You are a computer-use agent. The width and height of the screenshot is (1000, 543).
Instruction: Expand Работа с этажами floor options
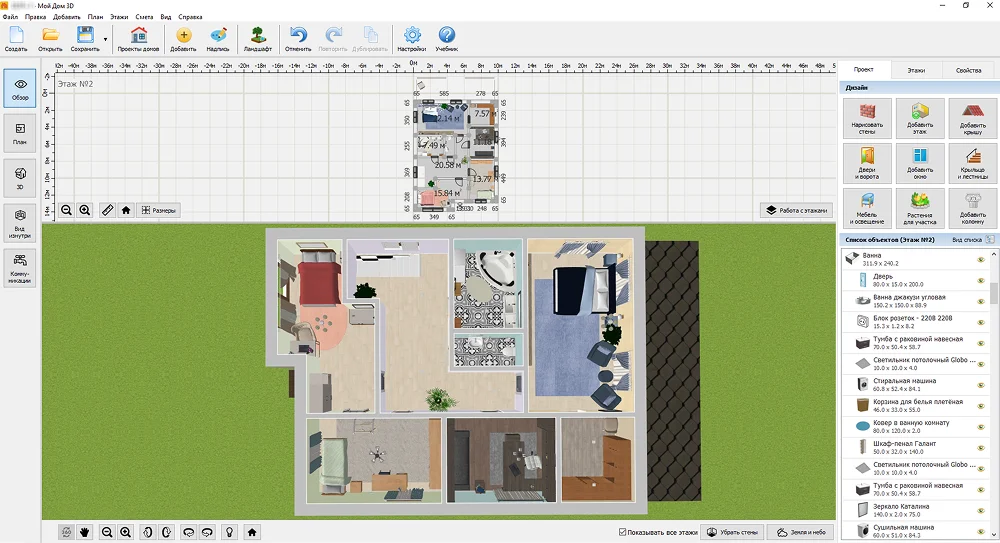[x=795, y=210]
